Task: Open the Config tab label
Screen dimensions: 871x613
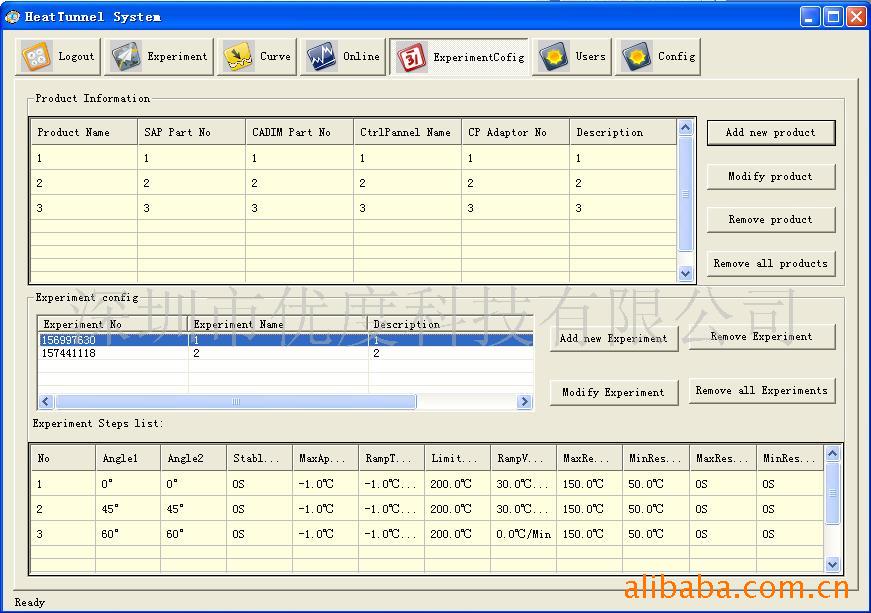Action: 677,57
